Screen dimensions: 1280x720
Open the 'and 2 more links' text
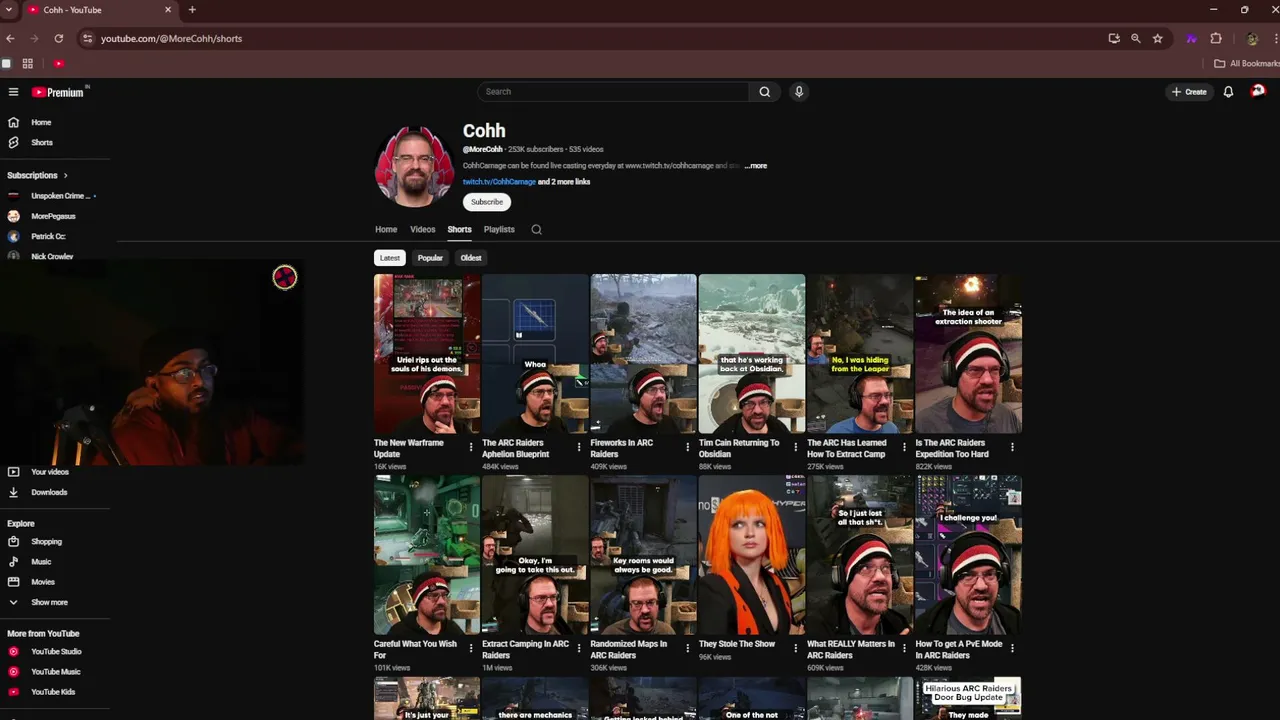coord(564,182)
